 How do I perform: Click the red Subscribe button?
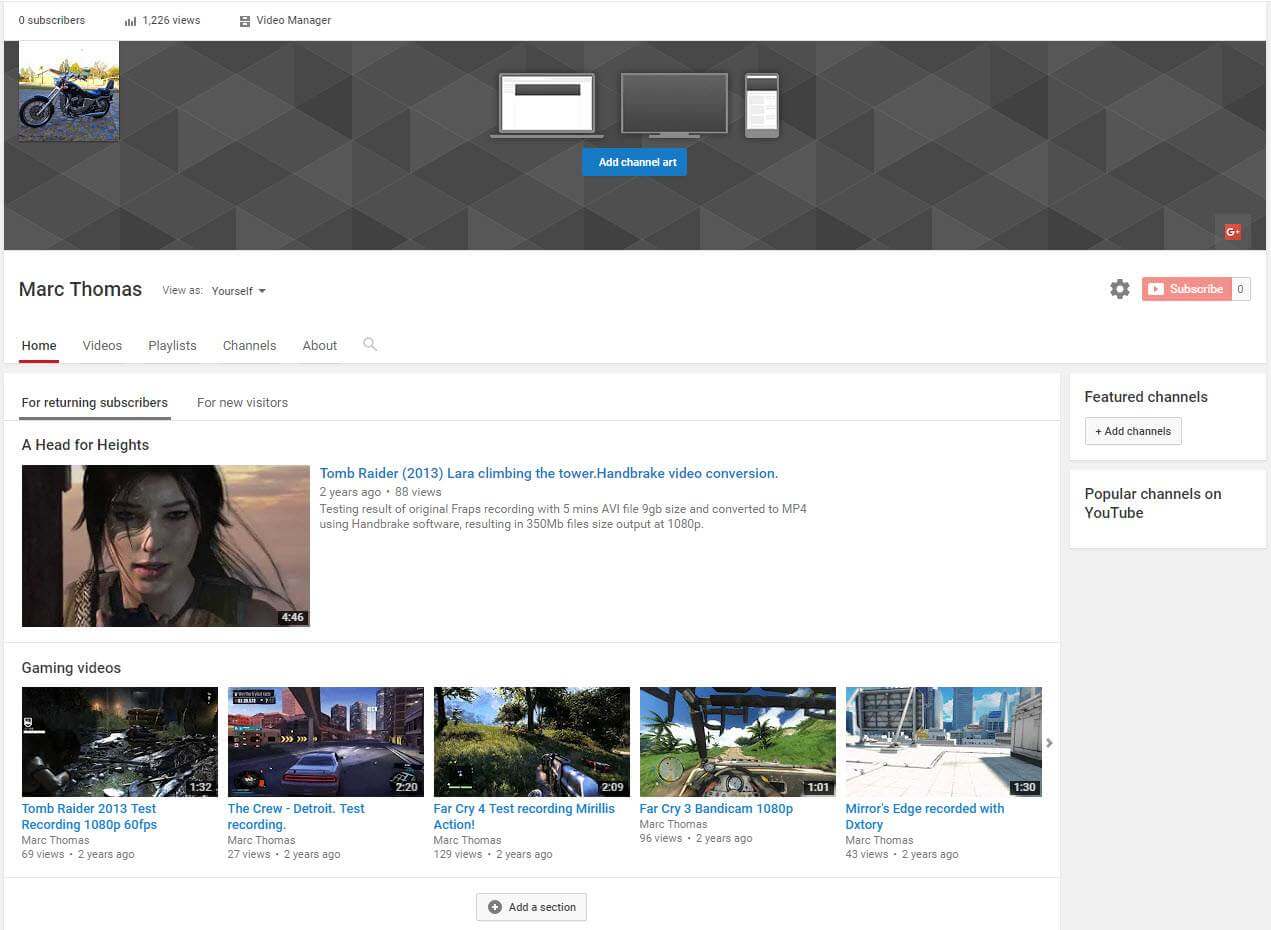pos(1186,289)
